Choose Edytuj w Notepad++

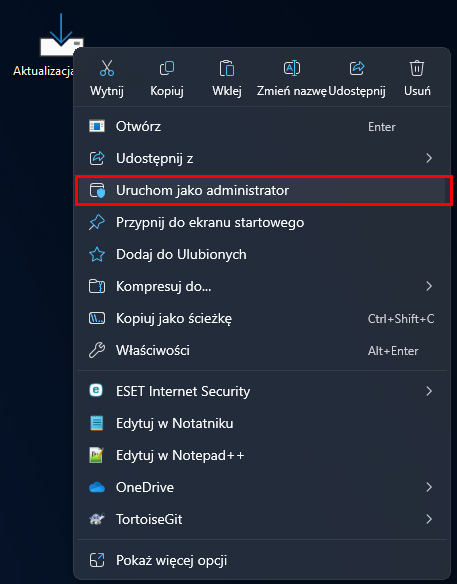click(x=262, y=455)
